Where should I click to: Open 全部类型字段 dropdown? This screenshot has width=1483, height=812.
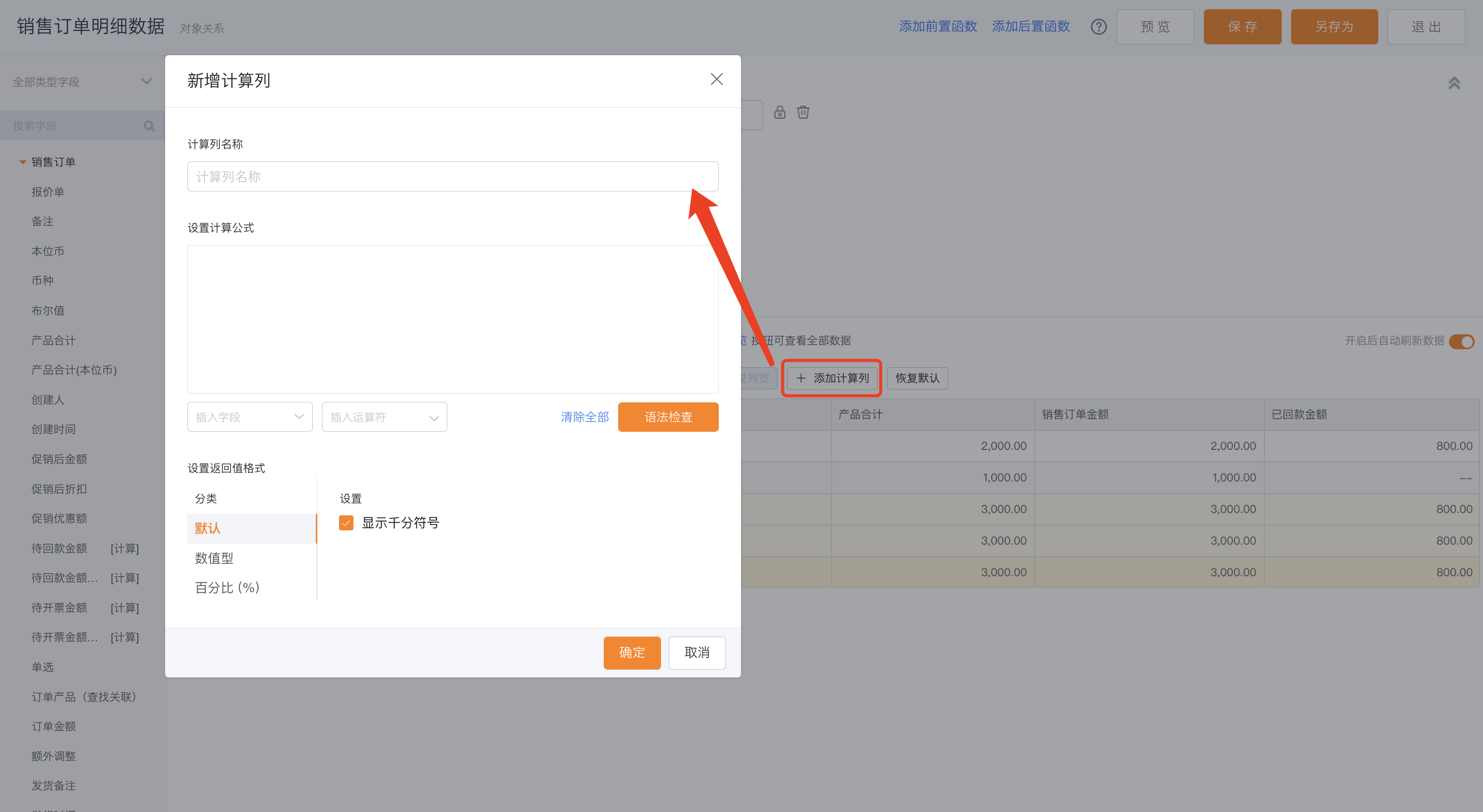(x=83, y=82)
